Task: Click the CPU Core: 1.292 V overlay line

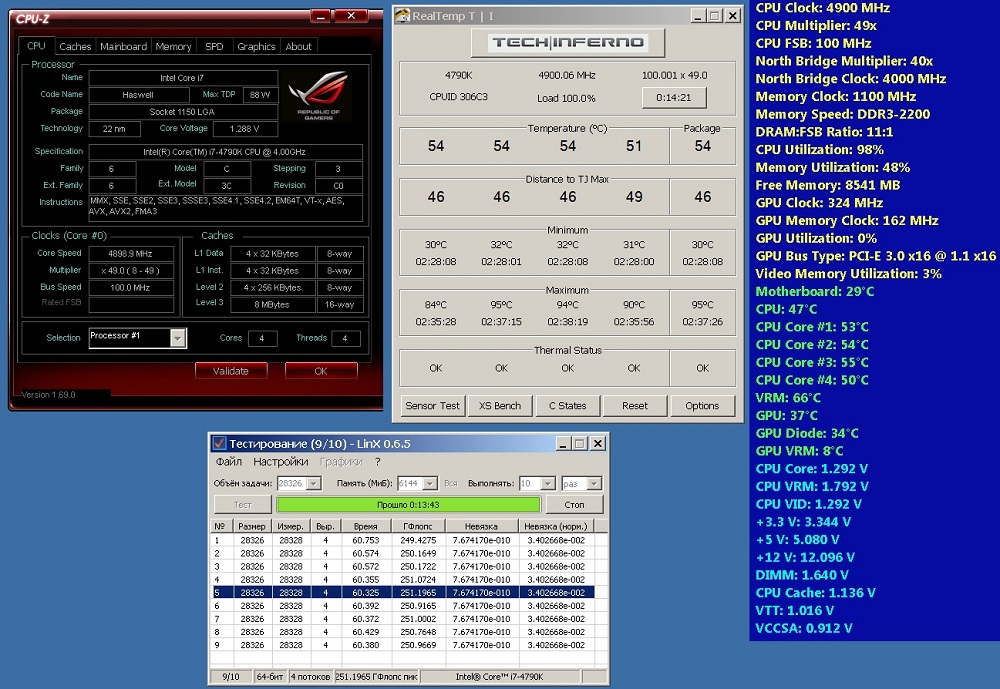Action: [811, 468]
